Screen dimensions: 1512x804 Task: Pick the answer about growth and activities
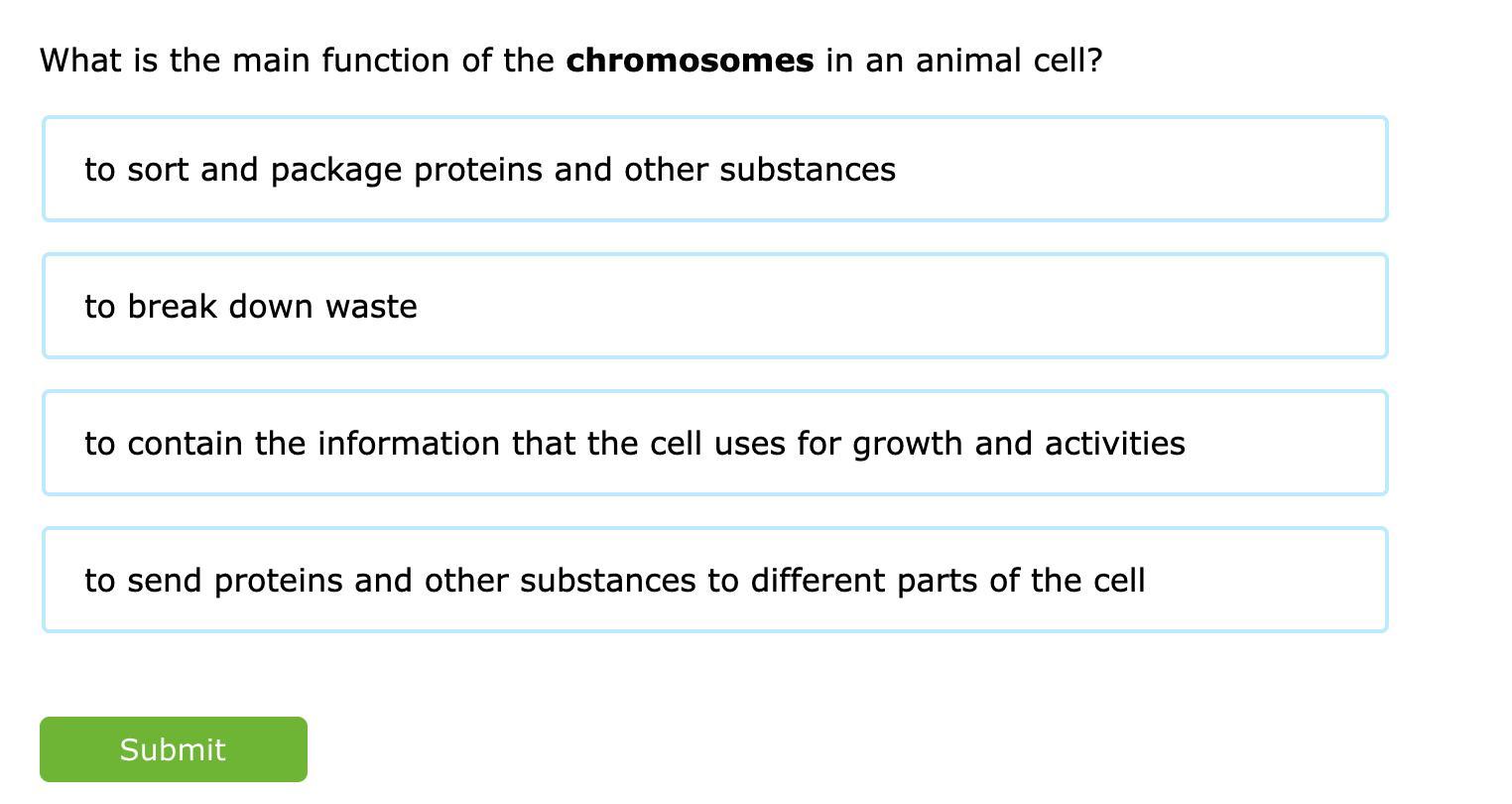pos(635,444)
